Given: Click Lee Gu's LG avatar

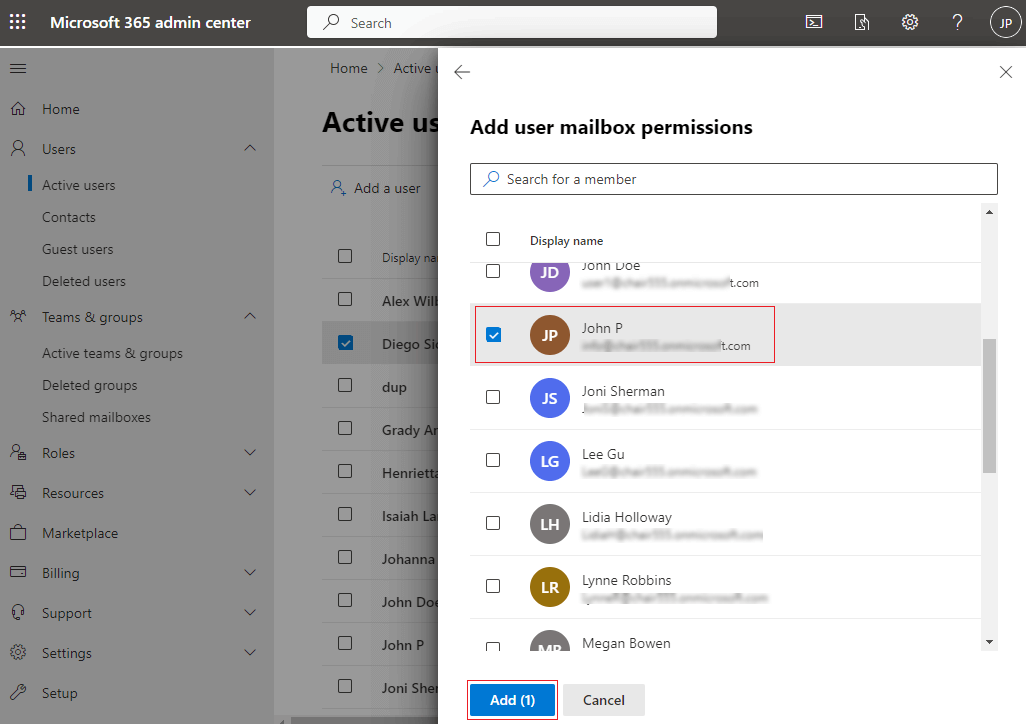Looking at the screenshot, I should [x=549, y=461].
